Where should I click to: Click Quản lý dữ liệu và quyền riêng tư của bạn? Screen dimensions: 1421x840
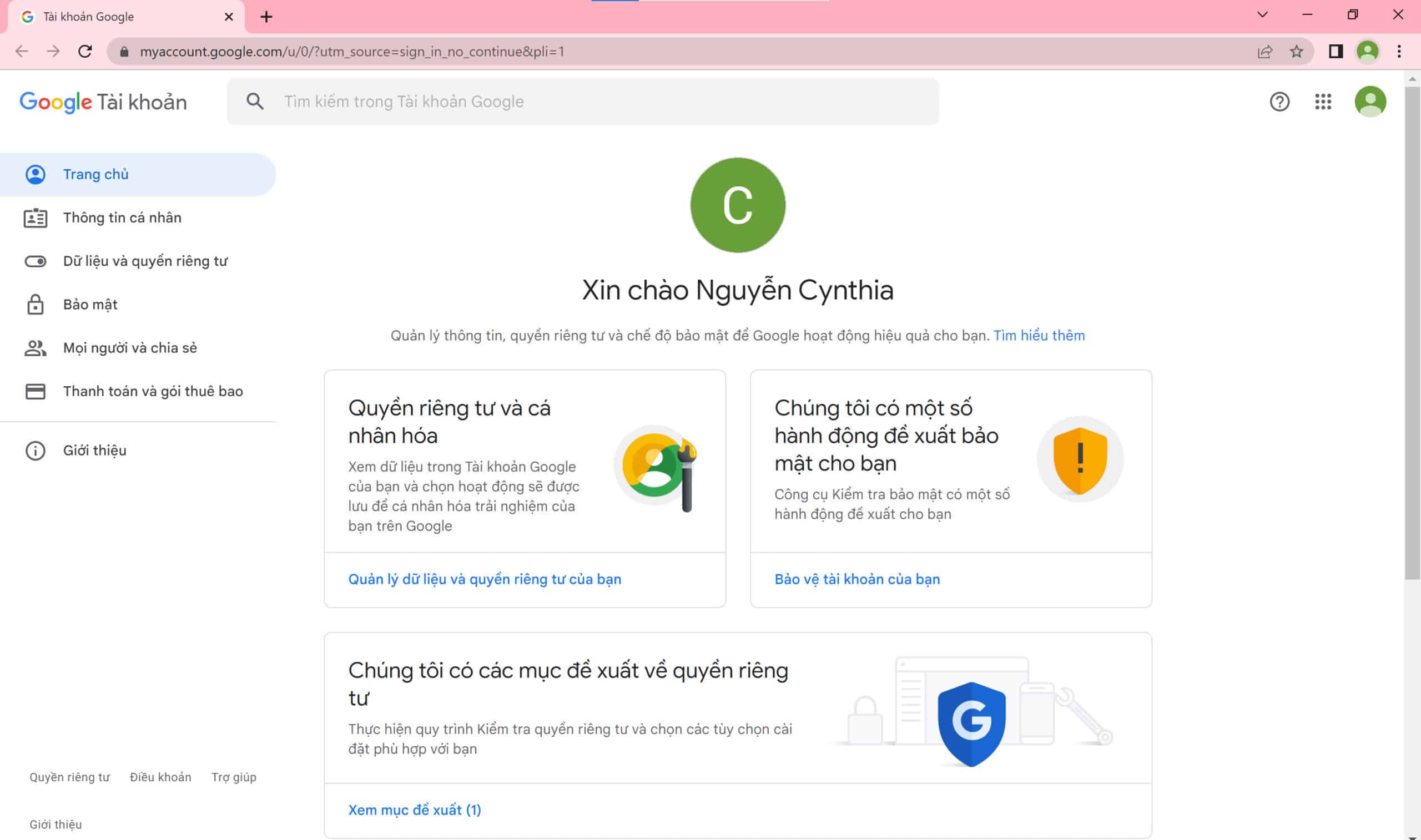coord(485,579)
